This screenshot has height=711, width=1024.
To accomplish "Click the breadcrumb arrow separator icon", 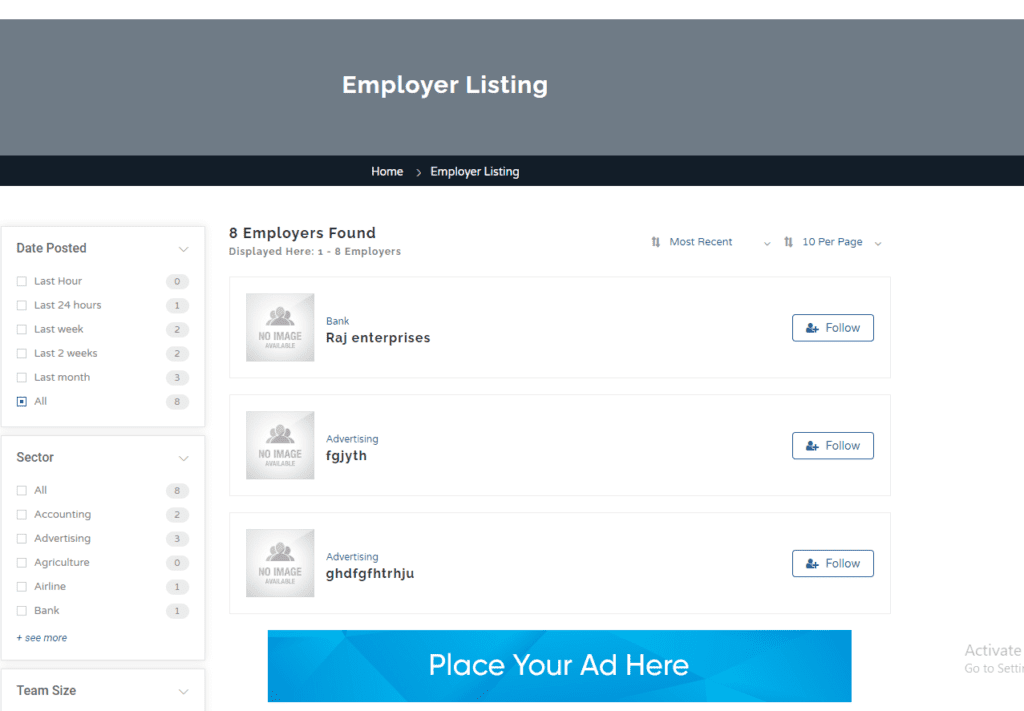I will coord(418,172).
